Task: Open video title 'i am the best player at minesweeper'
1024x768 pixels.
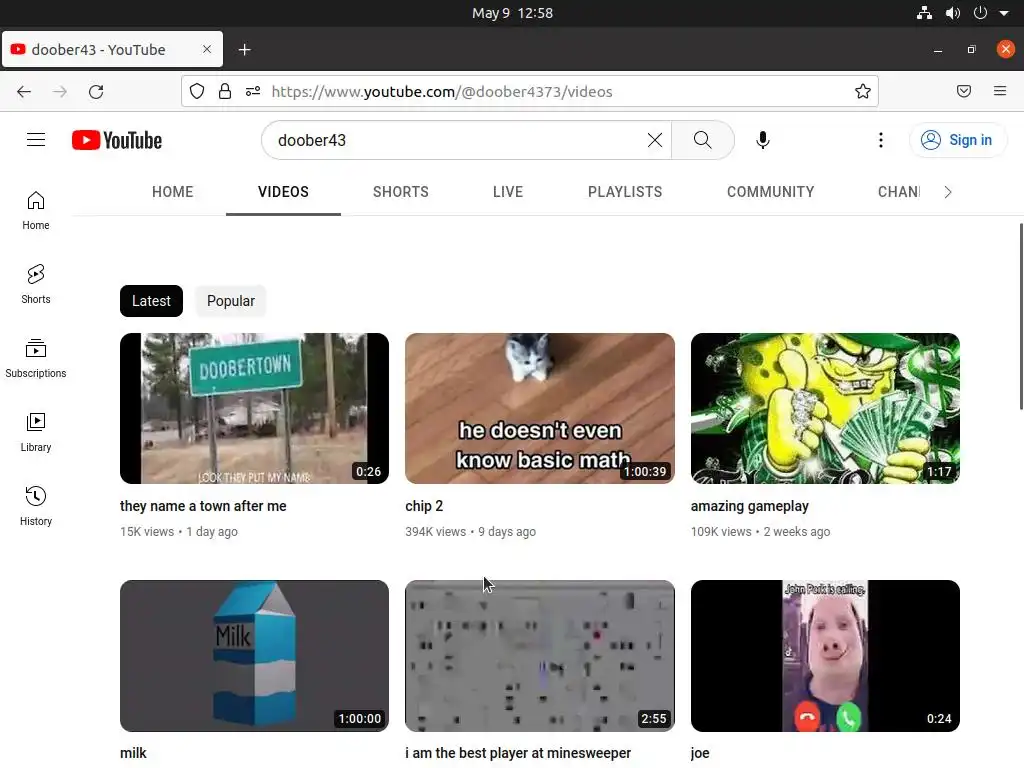Action: (518, 753)
